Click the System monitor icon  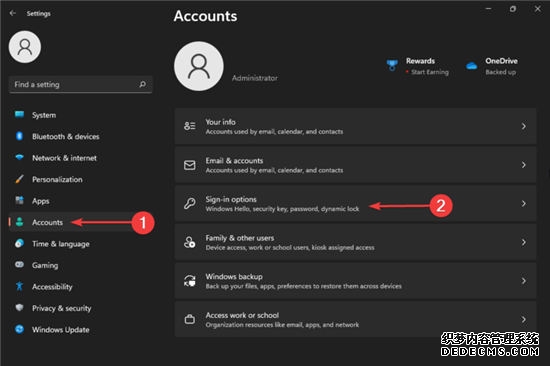tap(19, 115)
